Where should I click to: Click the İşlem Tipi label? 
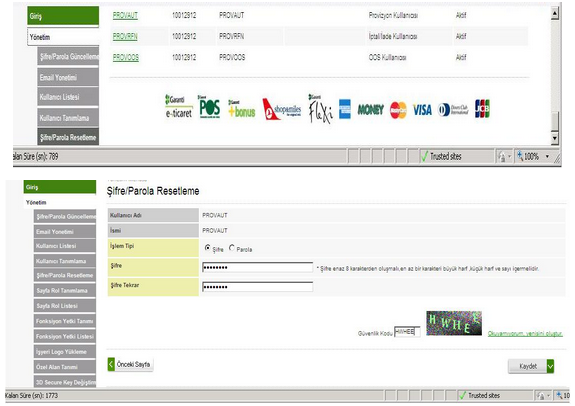122,246
